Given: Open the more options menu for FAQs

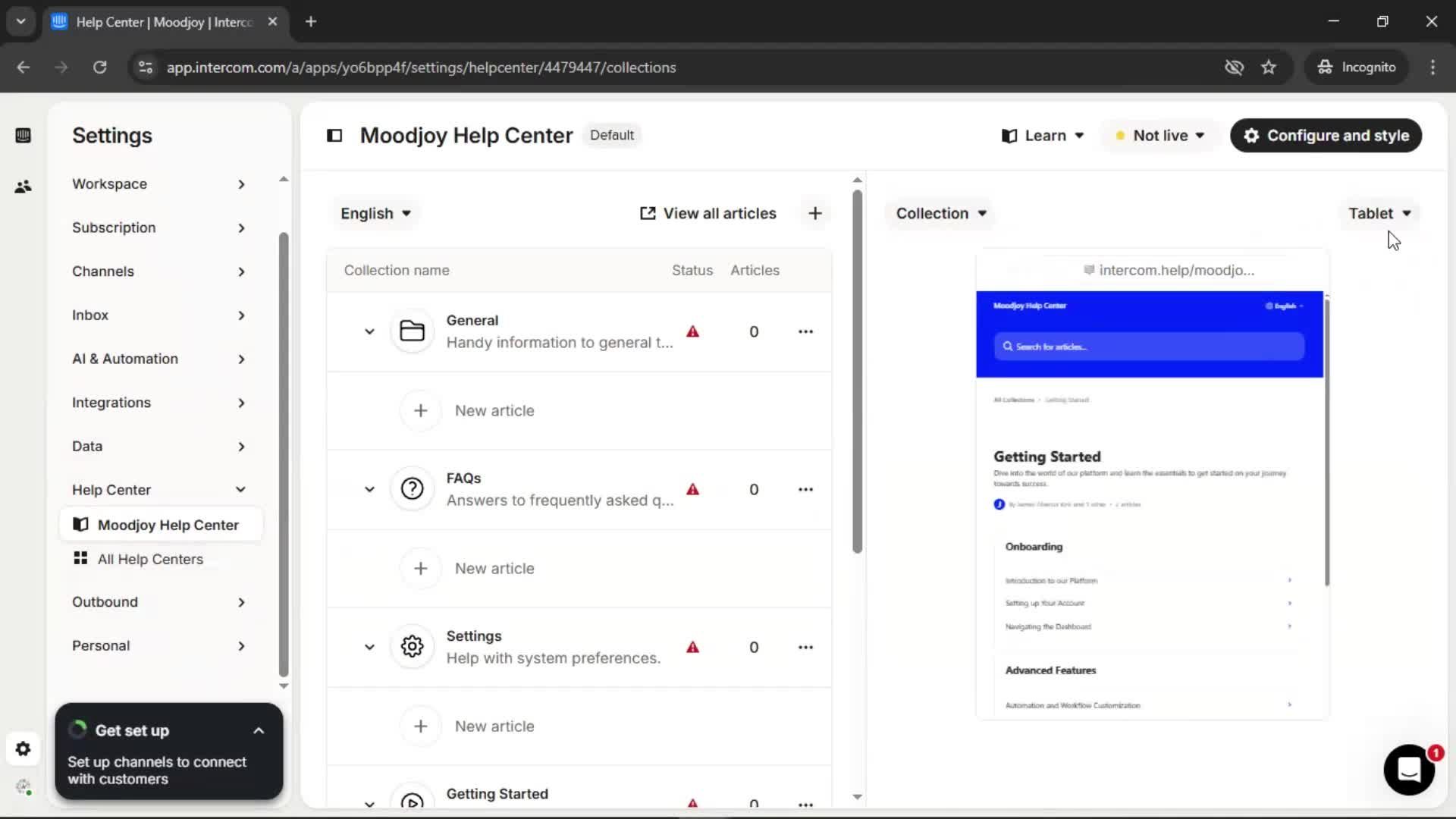Looking at the screenshot, I should click(805, 489).
